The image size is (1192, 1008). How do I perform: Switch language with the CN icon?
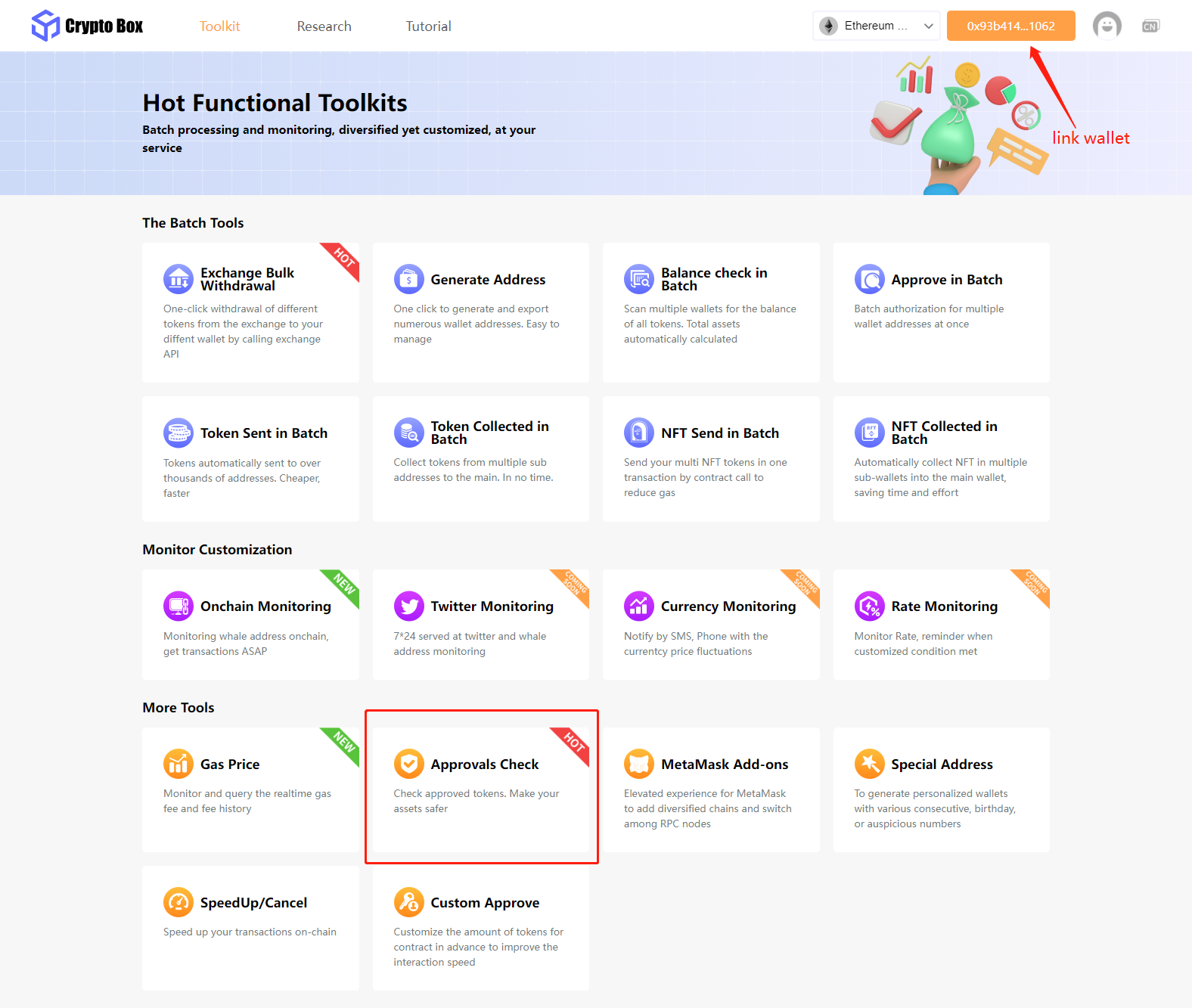(x=1150, y=26)
